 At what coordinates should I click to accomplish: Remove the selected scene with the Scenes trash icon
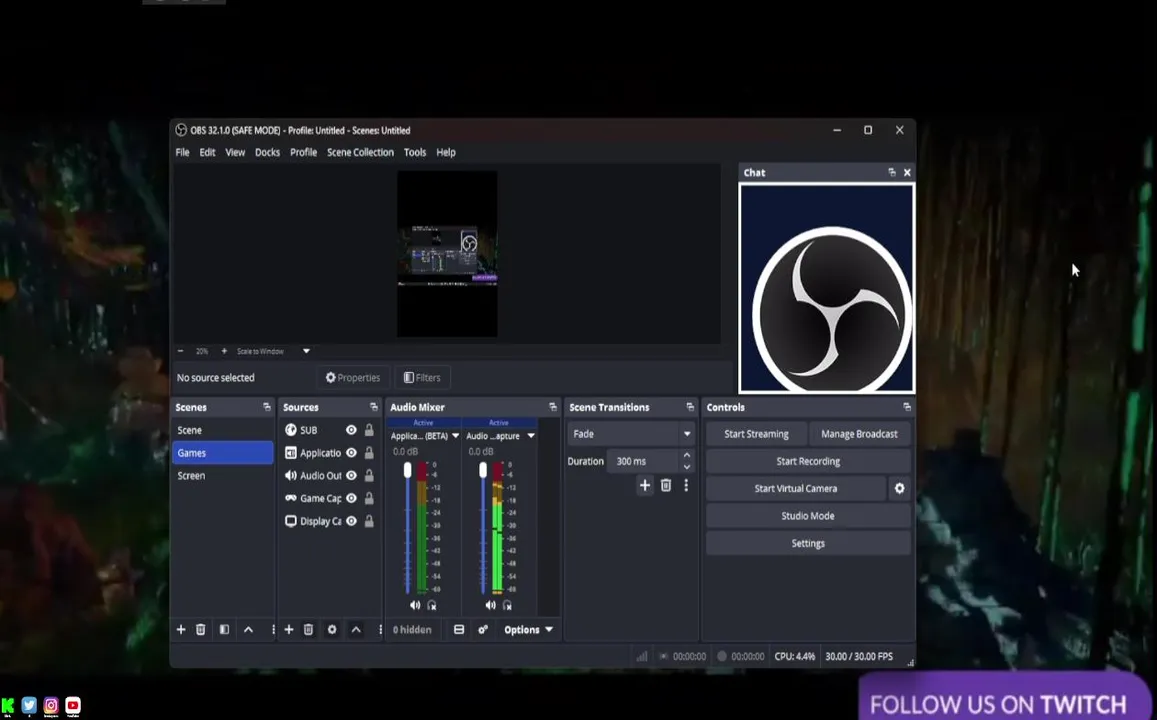click(x=200, y=629)
